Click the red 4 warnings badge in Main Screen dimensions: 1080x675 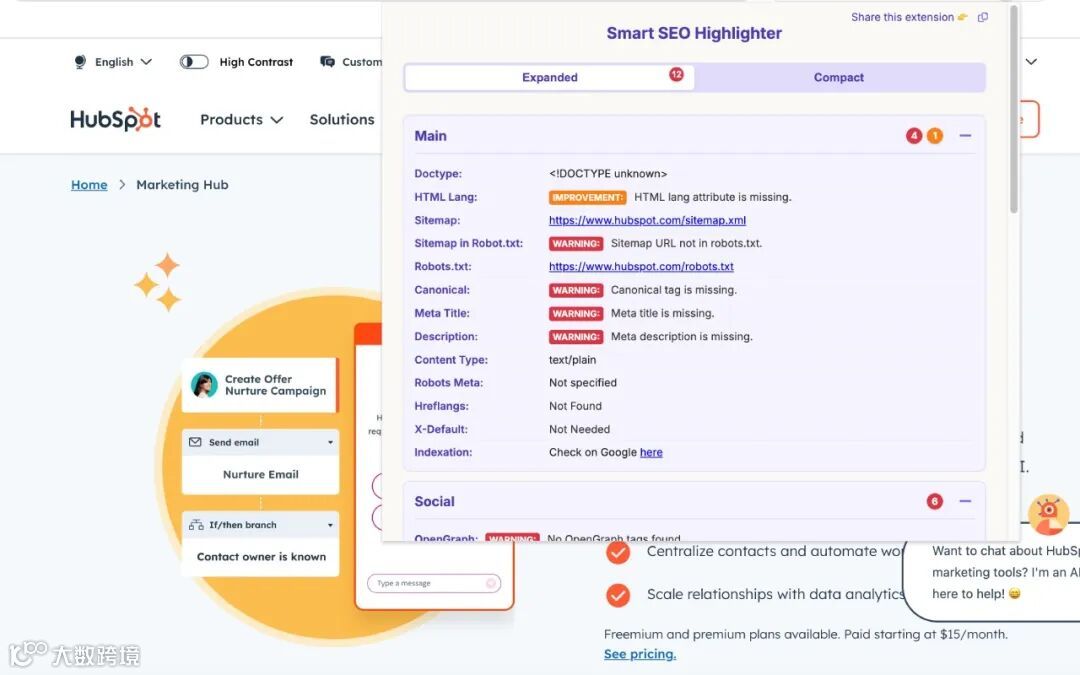tap(914, 136)
